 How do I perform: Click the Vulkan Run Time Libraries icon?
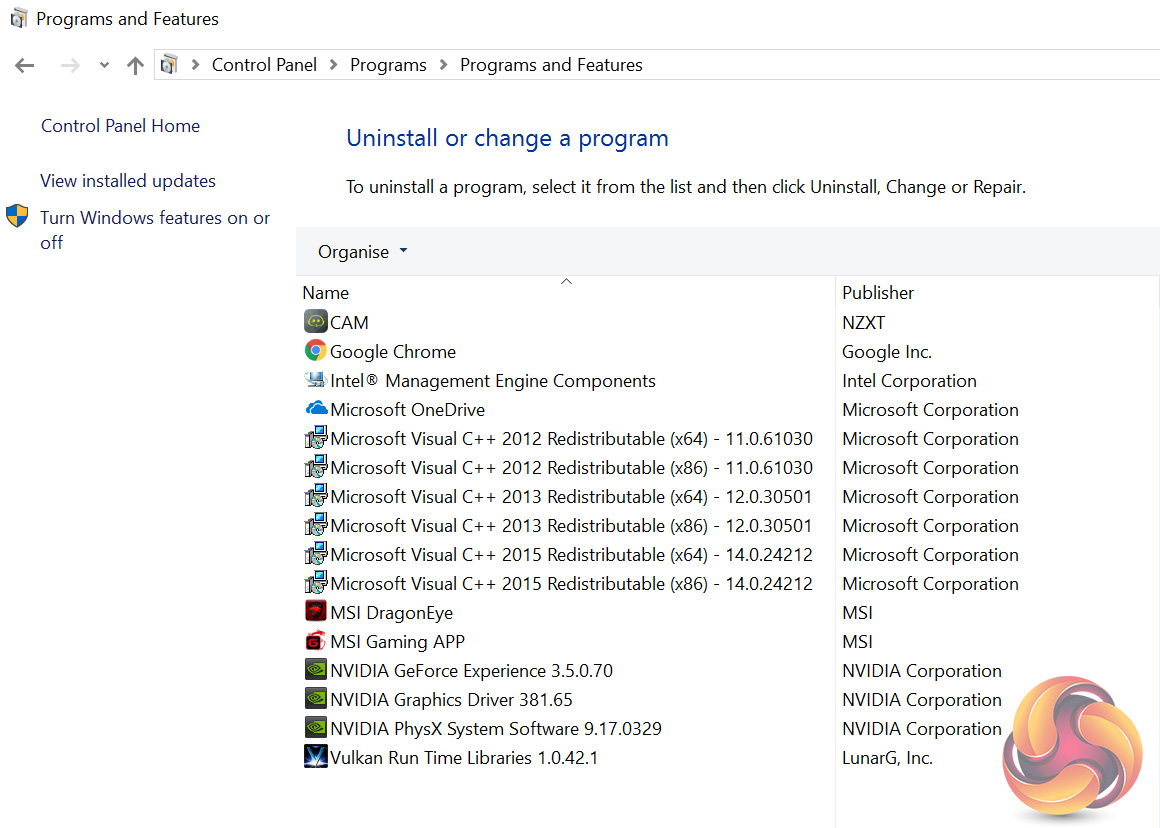(x=315, y=757)
